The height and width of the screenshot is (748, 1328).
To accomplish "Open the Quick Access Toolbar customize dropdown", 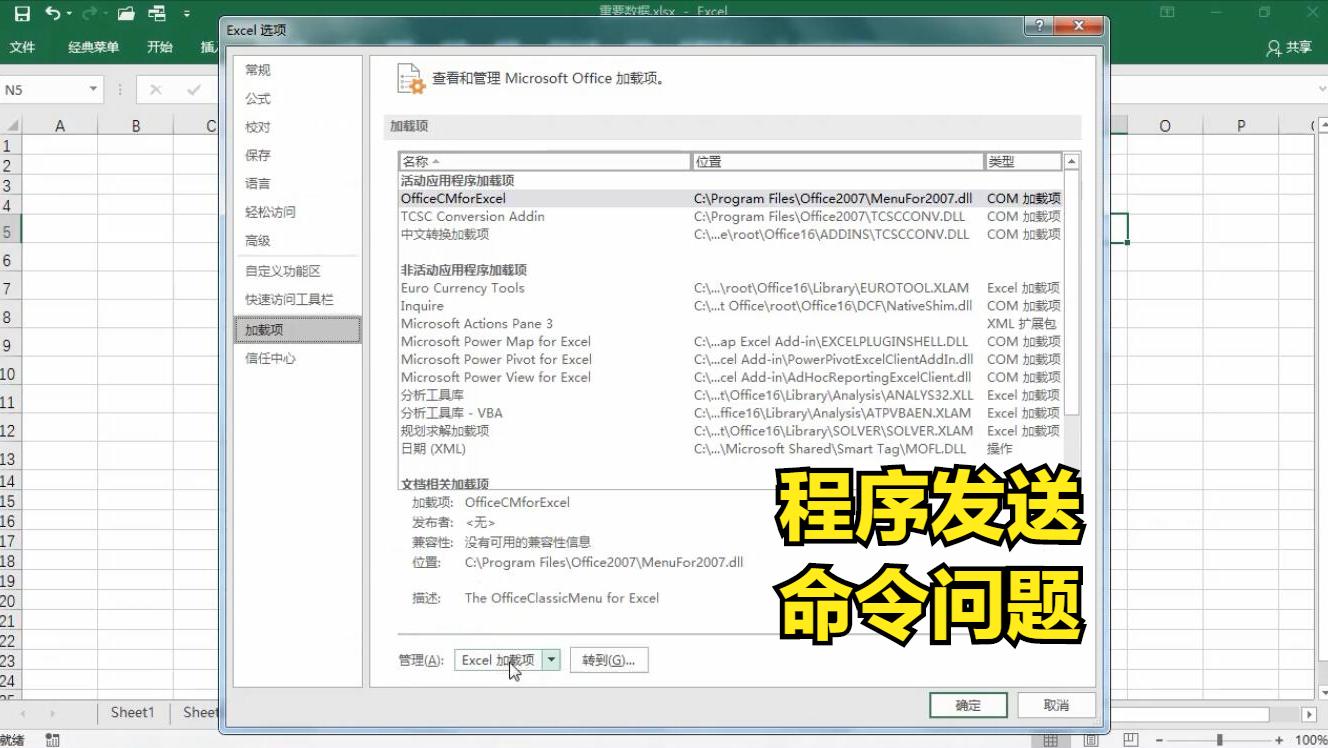I will 187,12.
